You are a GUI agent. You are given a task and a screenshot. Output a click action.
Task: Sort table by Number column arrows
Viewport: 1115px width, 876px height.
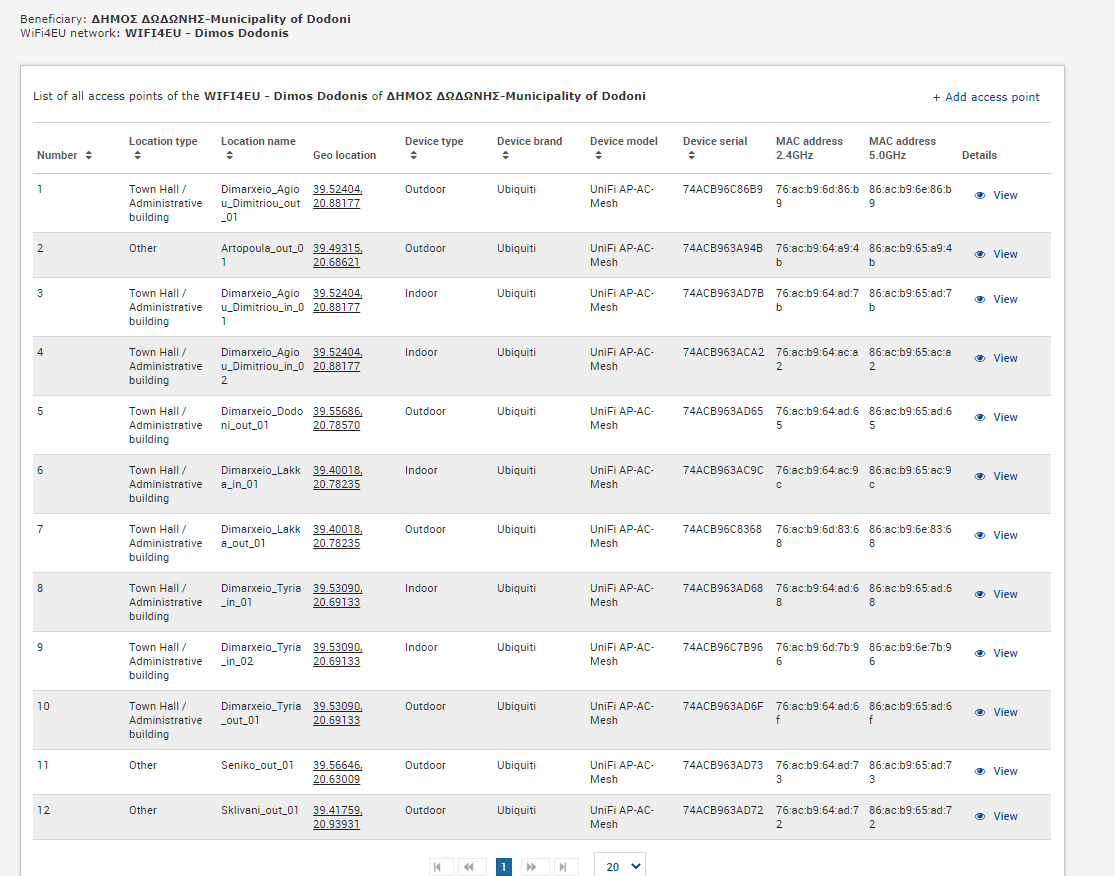click(x=88, y=155)
